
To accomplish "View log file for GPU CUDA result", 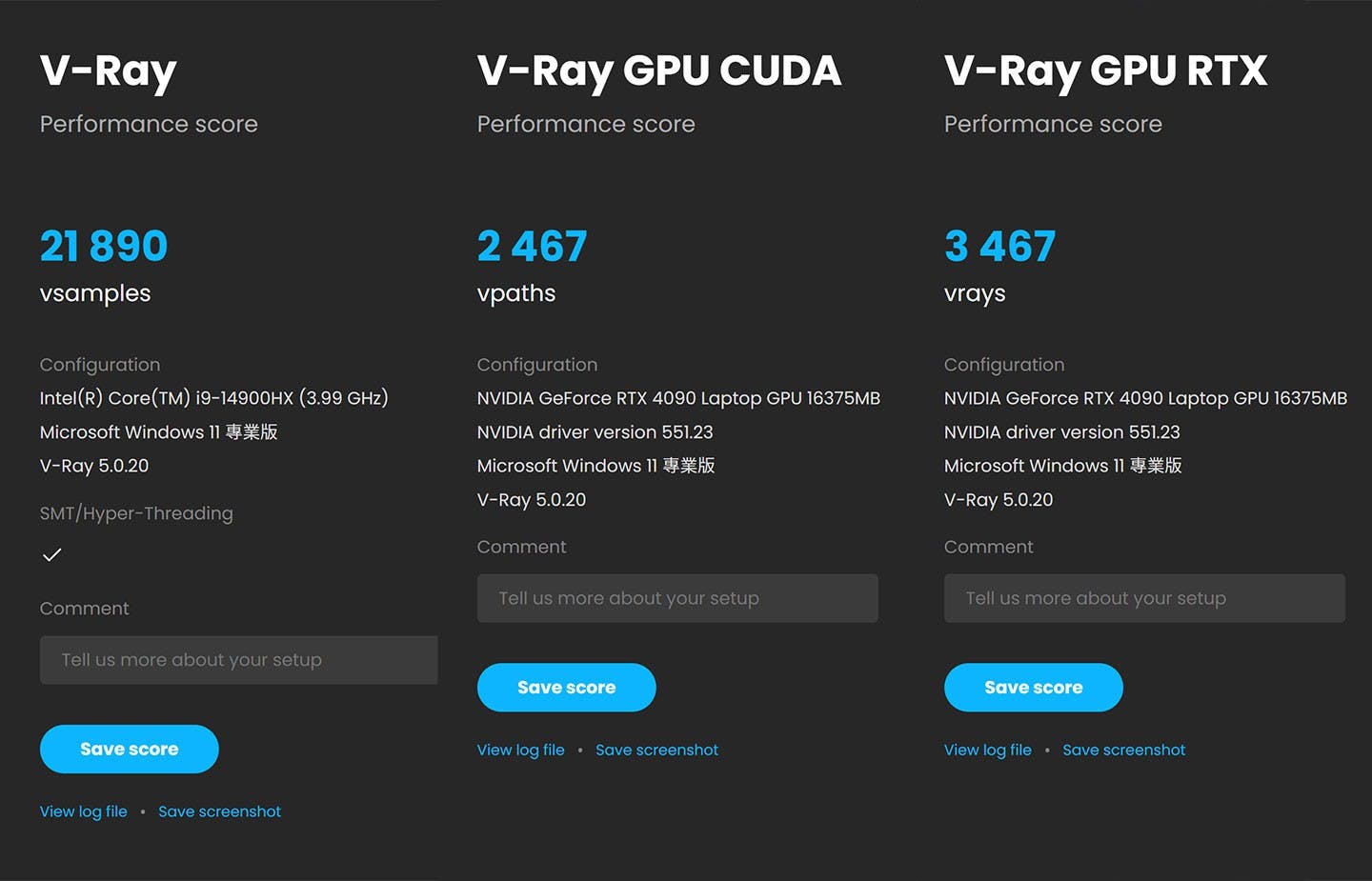I will [521, 751].
